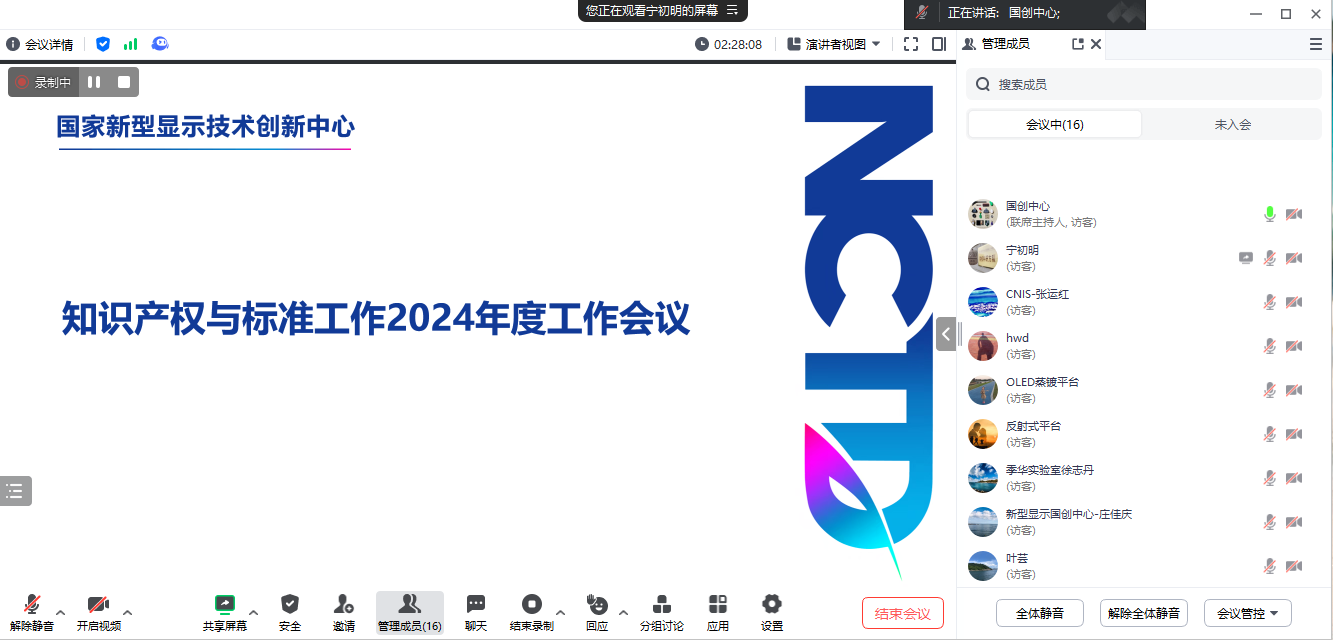Screen dimensions: 1333x640
Task: Toggle the 管理成员(16) panel
Action: [410, 612]
